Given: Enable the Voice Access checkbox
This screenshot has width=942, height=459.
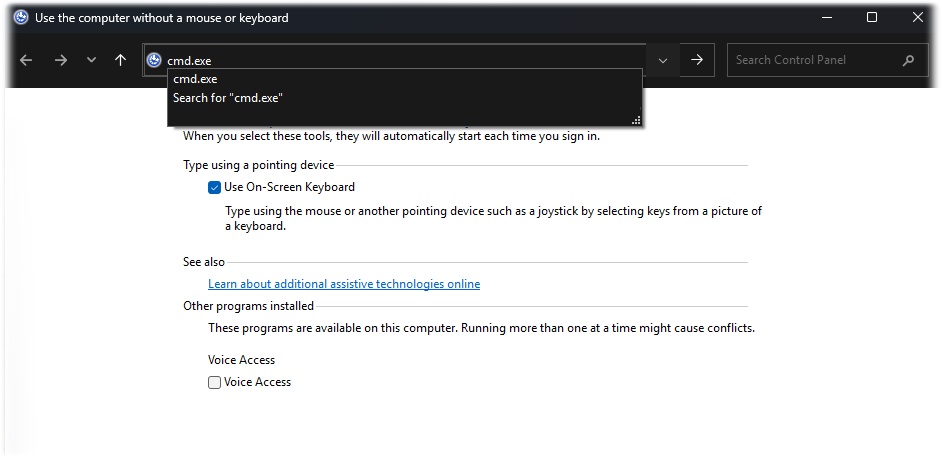Looking at the screenshot, I should pyautogui.click(x=214, y=383).
